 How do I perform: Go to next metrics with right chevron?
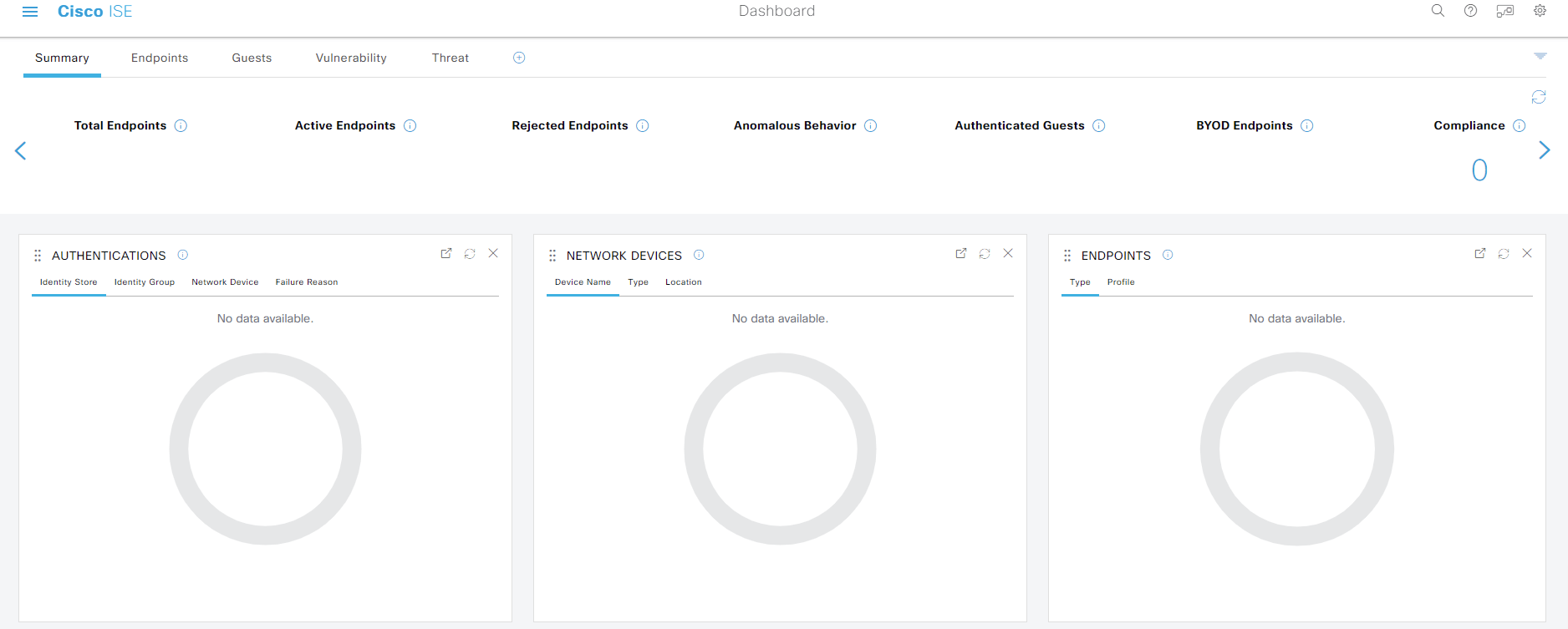1545,150
